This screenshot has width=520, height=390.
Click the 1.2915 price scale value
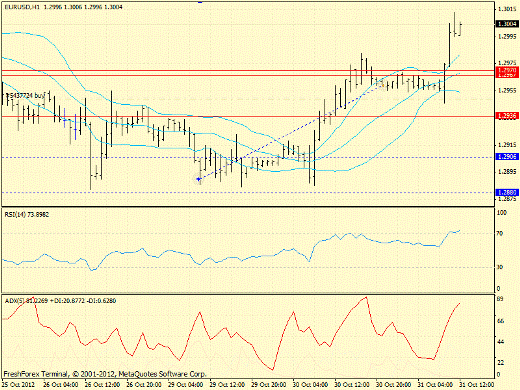click(507, 145)
